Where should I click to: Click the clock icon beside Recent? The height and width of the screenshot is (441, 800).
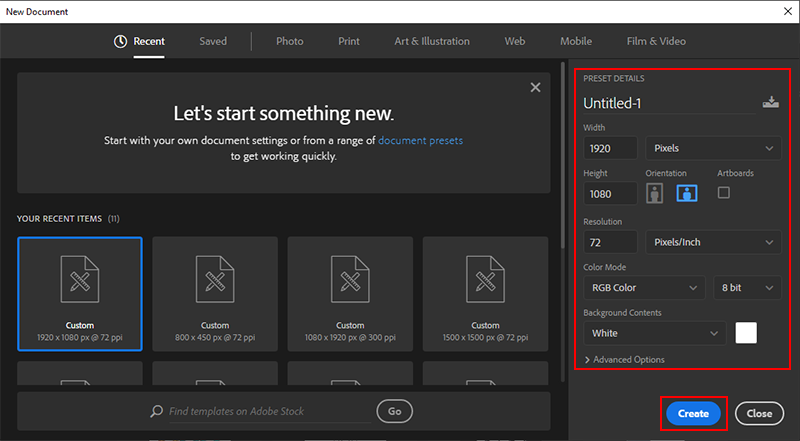(120, 42)
